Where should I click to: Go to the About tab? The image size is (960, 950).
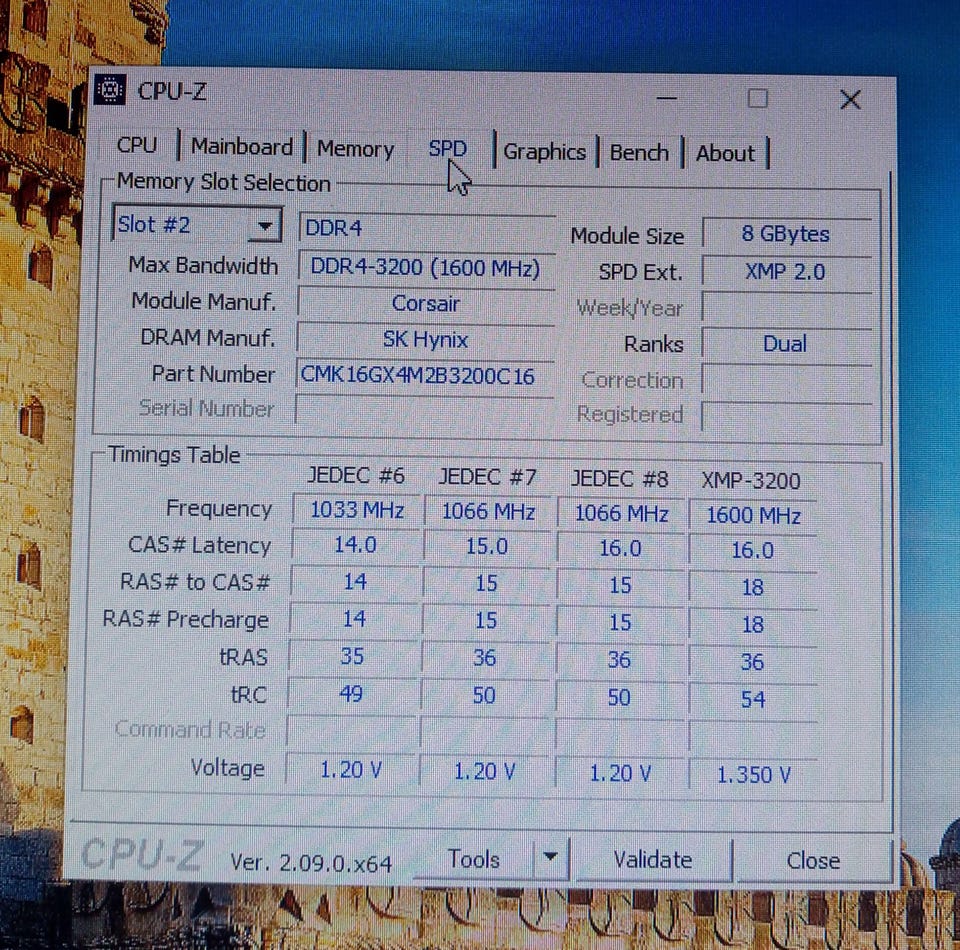pyautogui.click(x=725, y=154)
